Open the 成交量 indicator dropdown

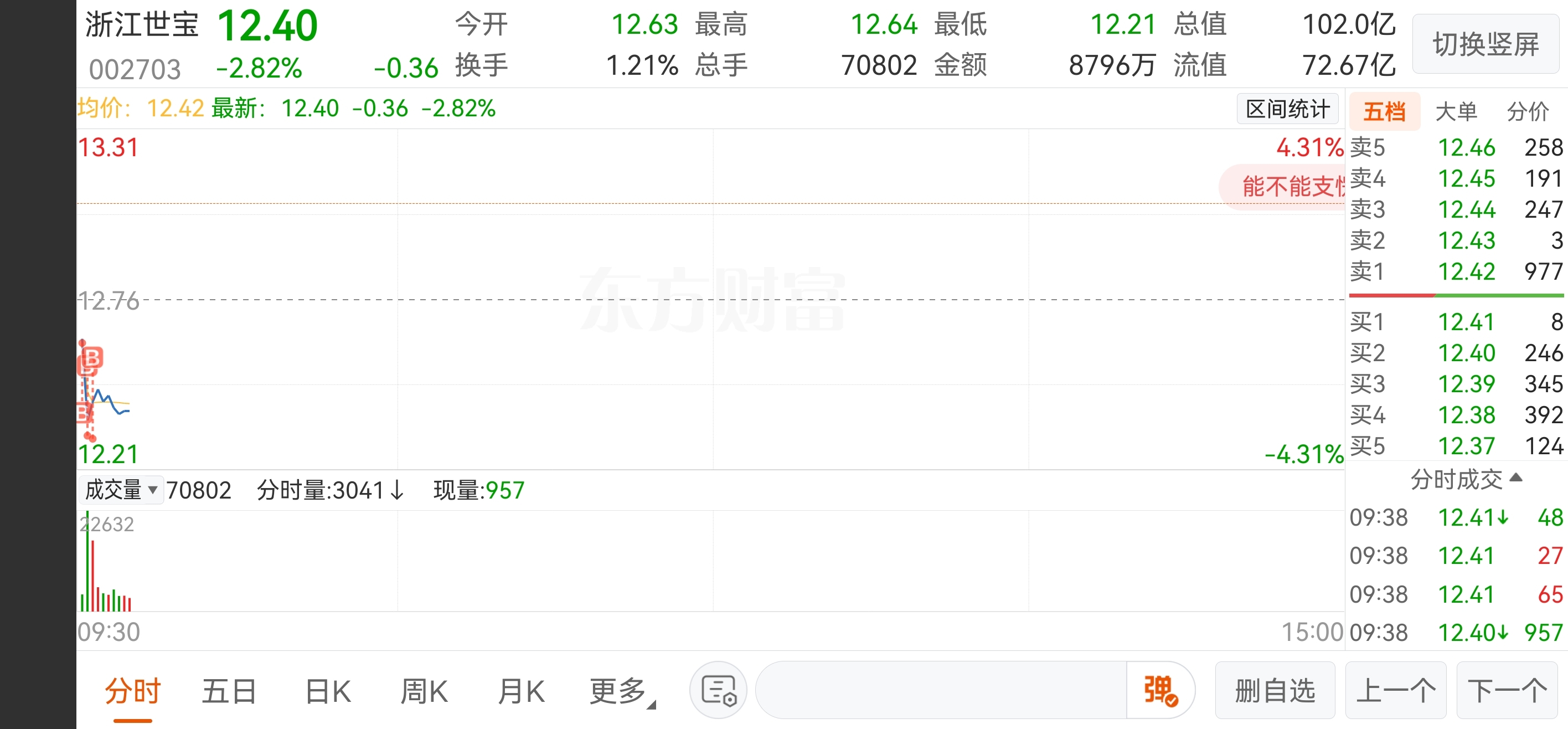tap(121, 490)
